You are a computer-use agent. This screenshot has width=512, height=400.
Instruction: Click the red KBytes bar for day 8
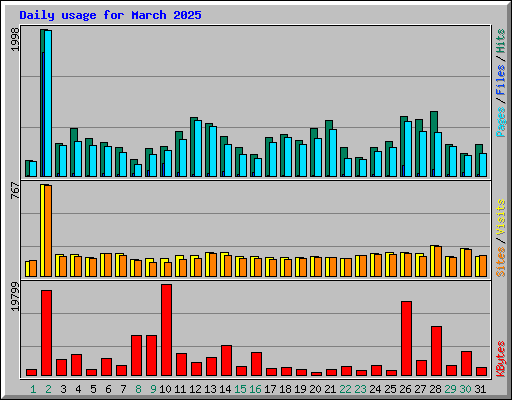point(136,356)
